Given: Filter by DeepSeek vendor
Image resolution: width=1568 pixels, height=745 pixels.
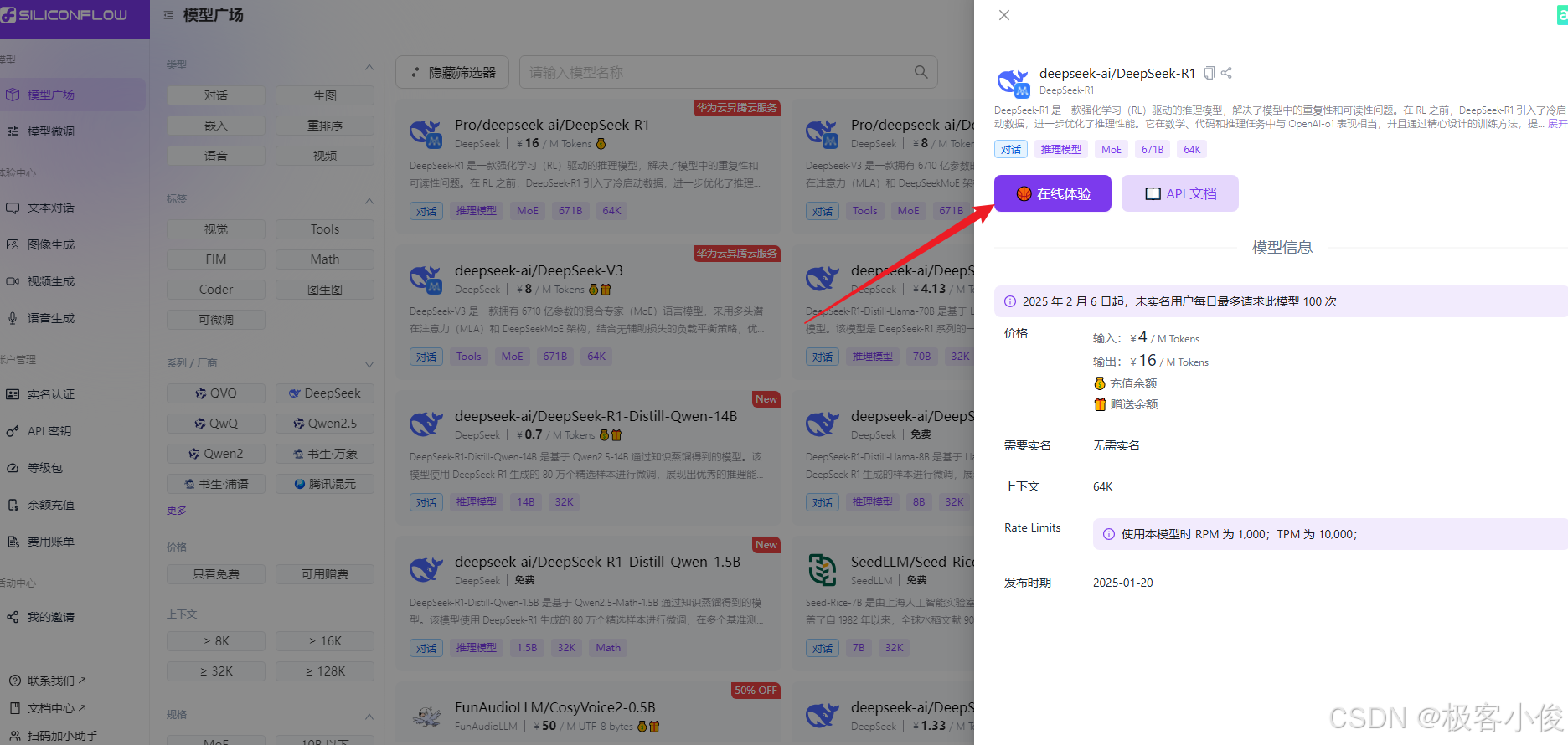Looking at the screenshot, I should coord(325,393).
